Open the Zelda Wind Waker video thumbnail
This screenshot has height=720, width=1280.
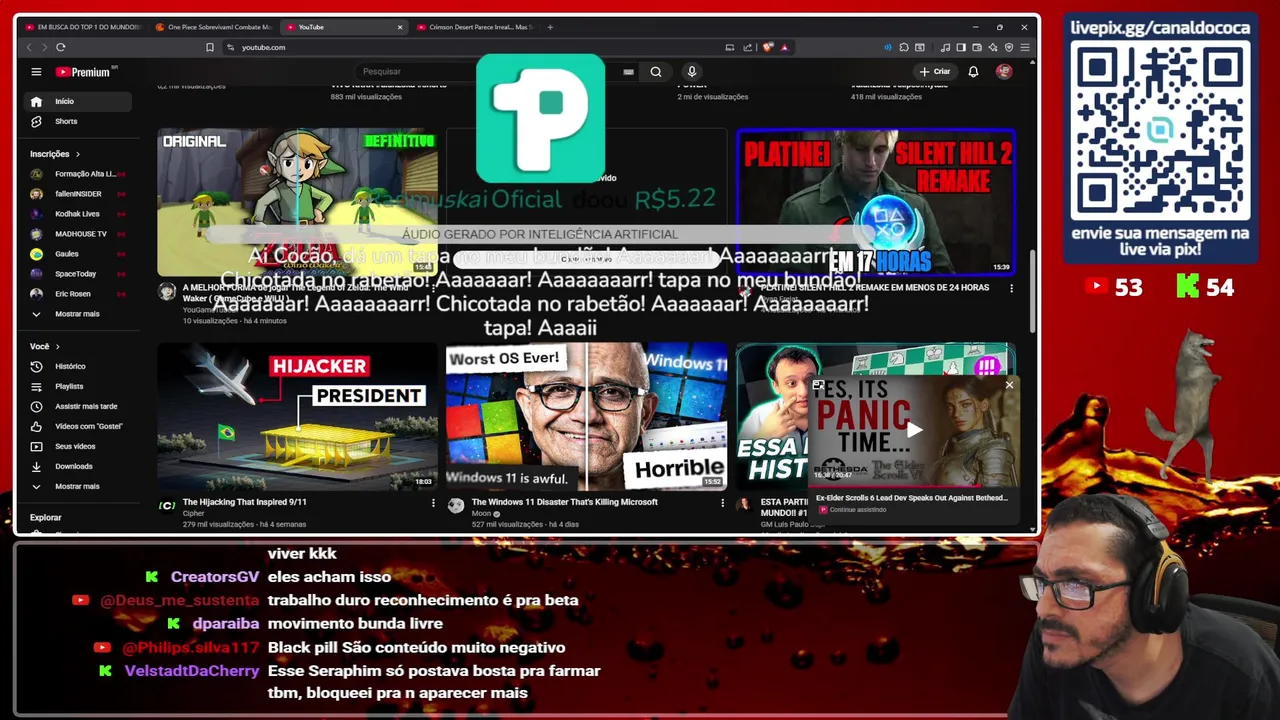pyautogui.click(x=297, y=201)
